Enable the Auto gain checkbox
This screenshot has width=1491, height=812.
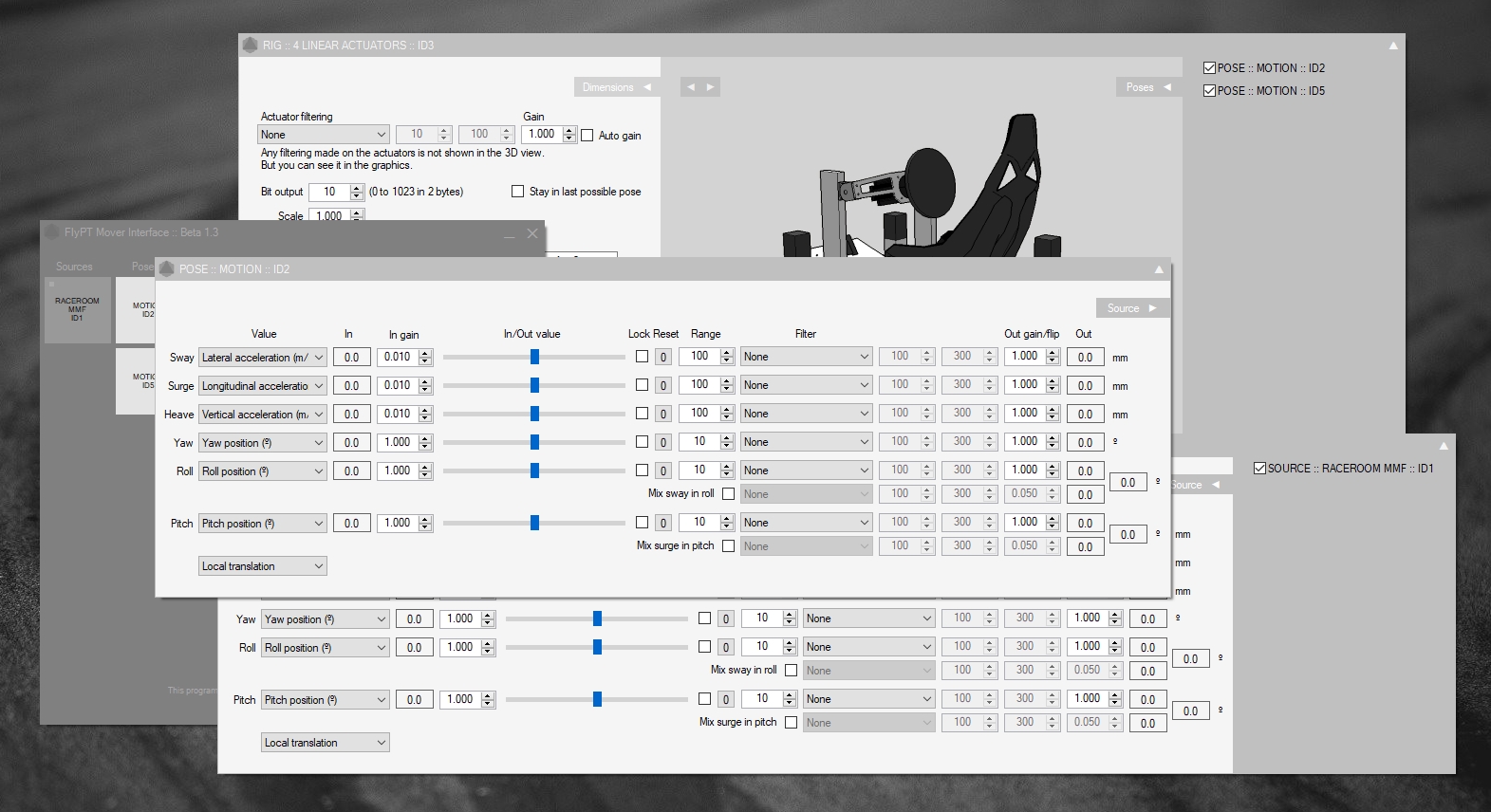(587, 136)
